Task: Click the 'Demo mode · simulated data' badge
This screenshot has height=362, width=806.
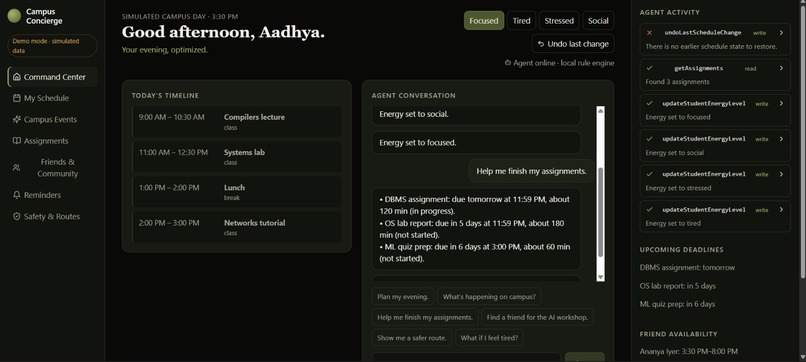Action: tap(52, 46)
